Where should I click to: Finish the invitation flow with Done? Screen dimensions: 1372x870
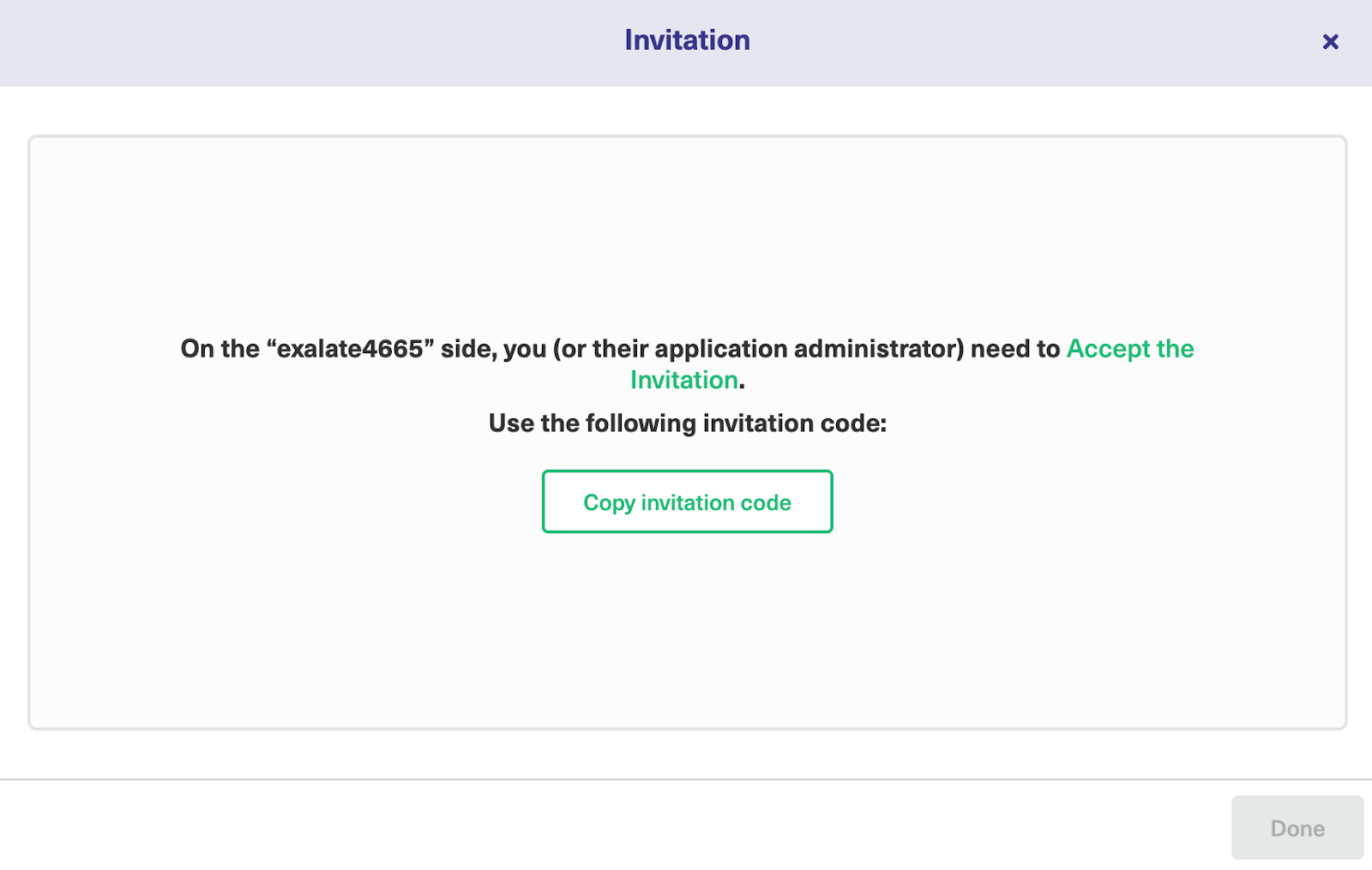[x=1297, y=827]
